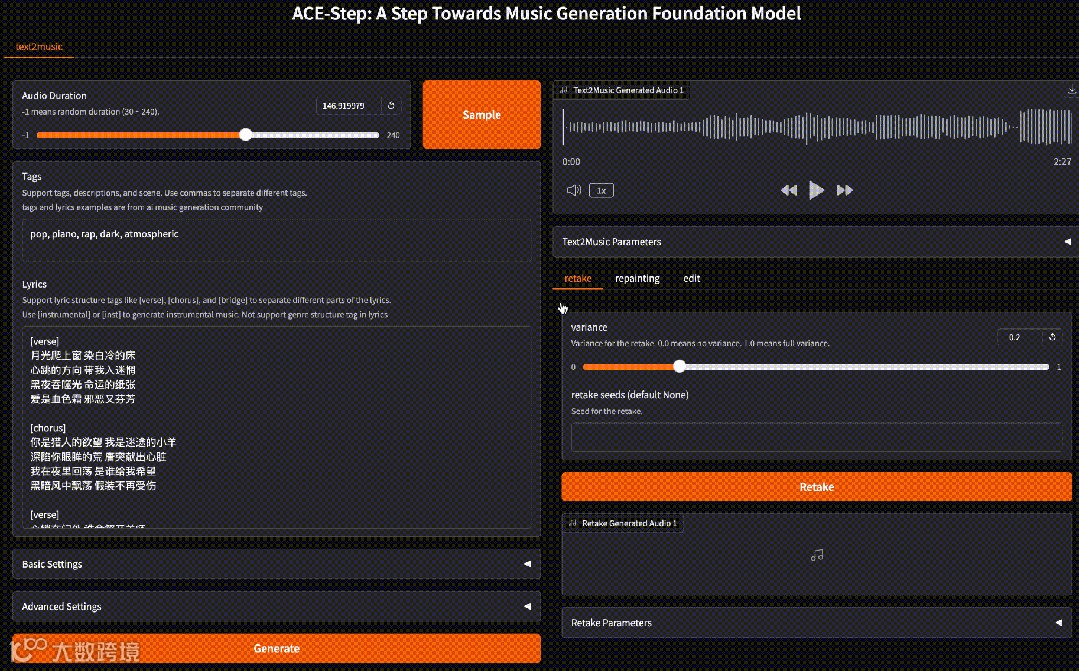Click the orange Sample button

click(482, 114)
